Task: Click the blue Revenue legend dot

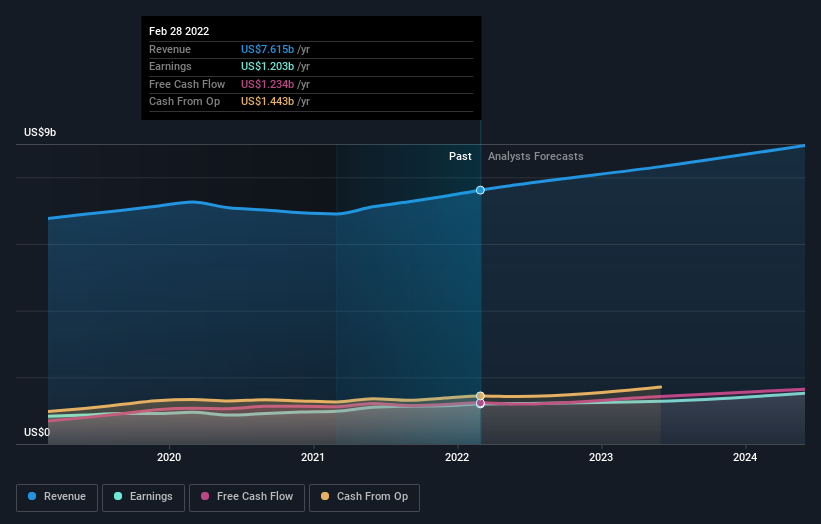Action: pos(32,496)
